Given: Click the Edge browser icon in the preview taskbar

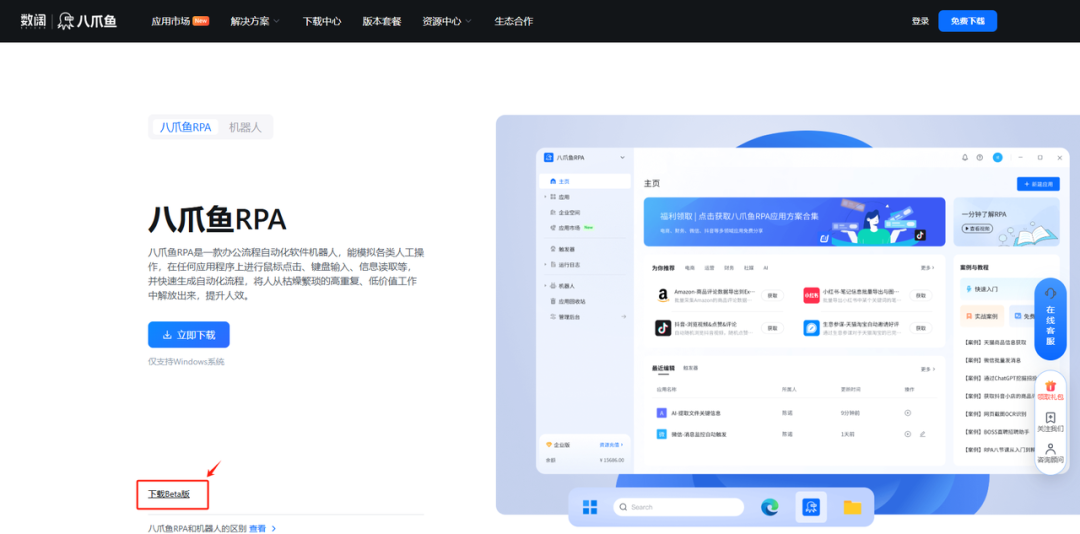Looking at the screenshot, I should point(769,508).
